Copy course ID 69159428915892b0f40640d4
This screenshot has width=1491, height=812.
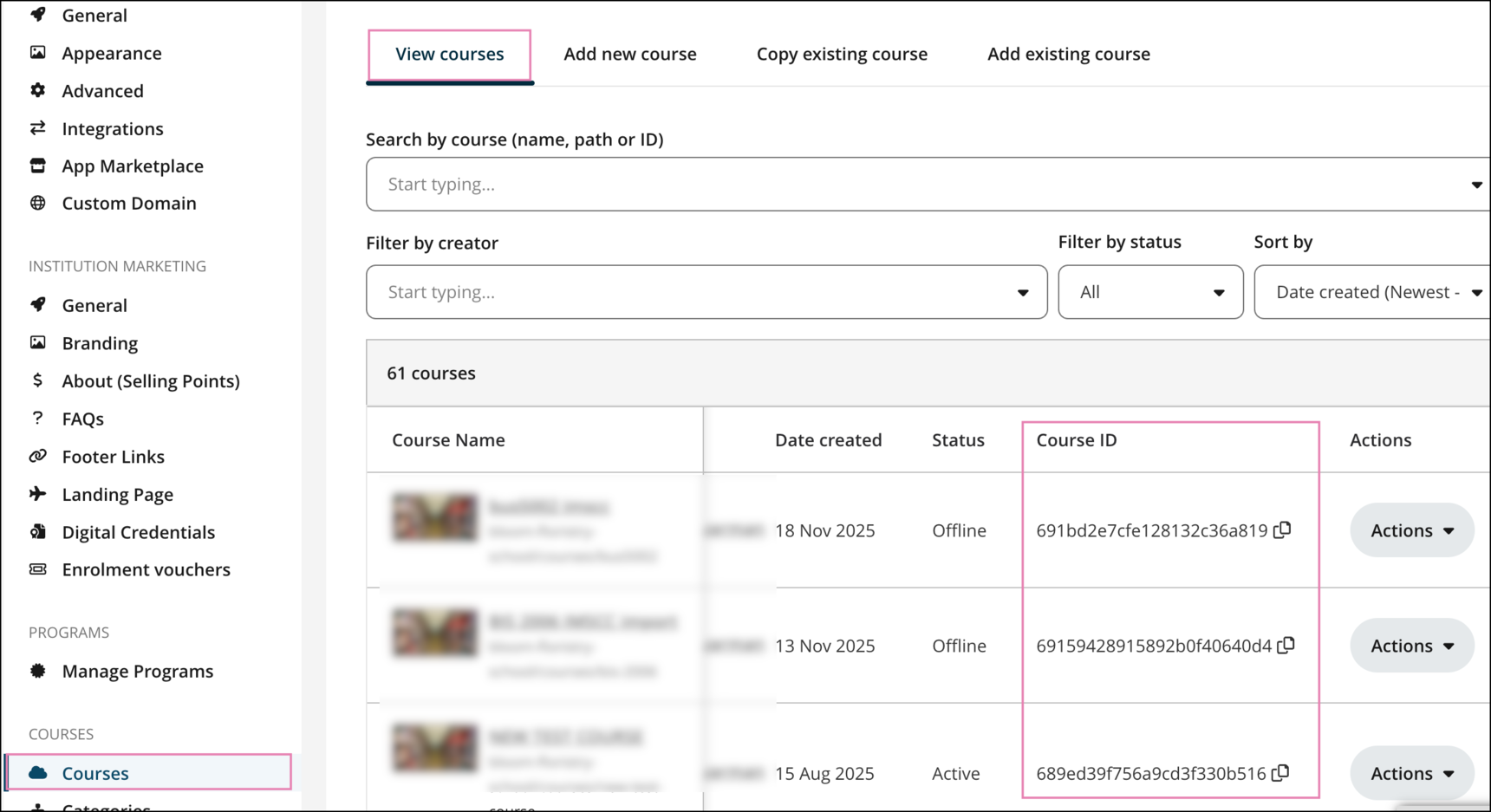click(1286, 645)
